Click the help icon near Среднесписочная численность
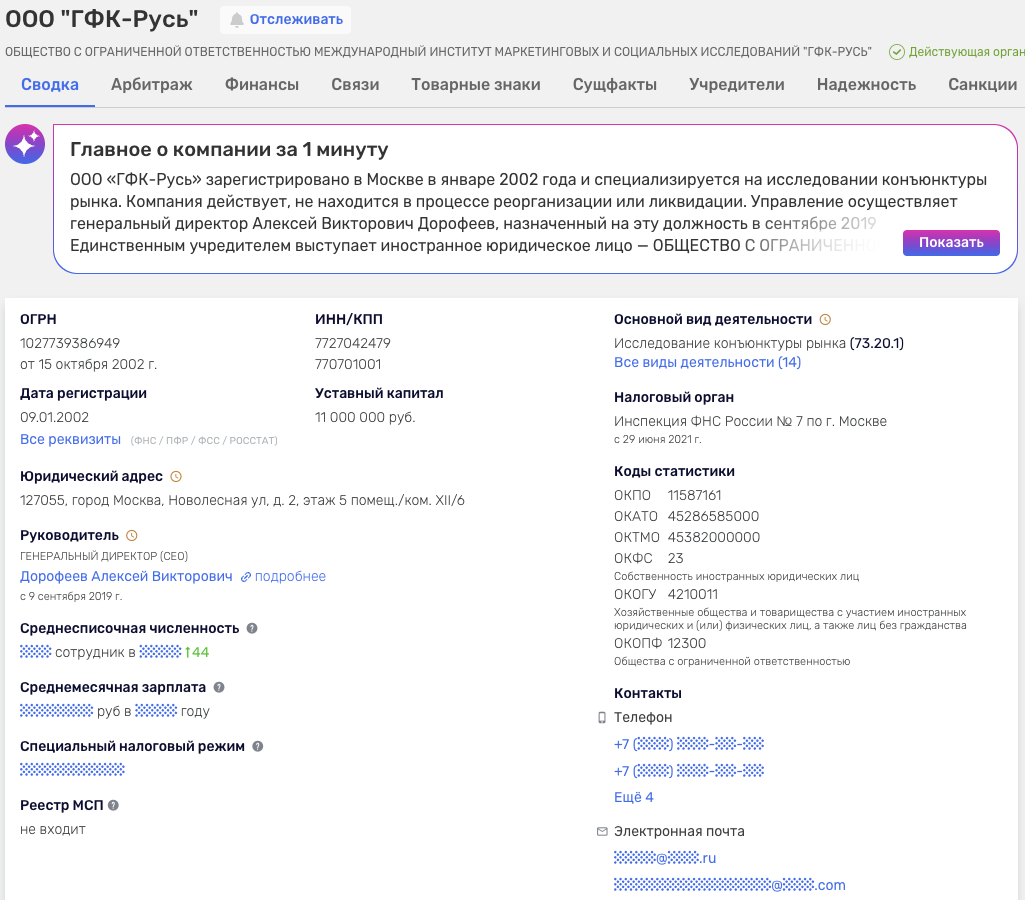Viewport: 1025px width, 900px height. click(x=252, y=628)
